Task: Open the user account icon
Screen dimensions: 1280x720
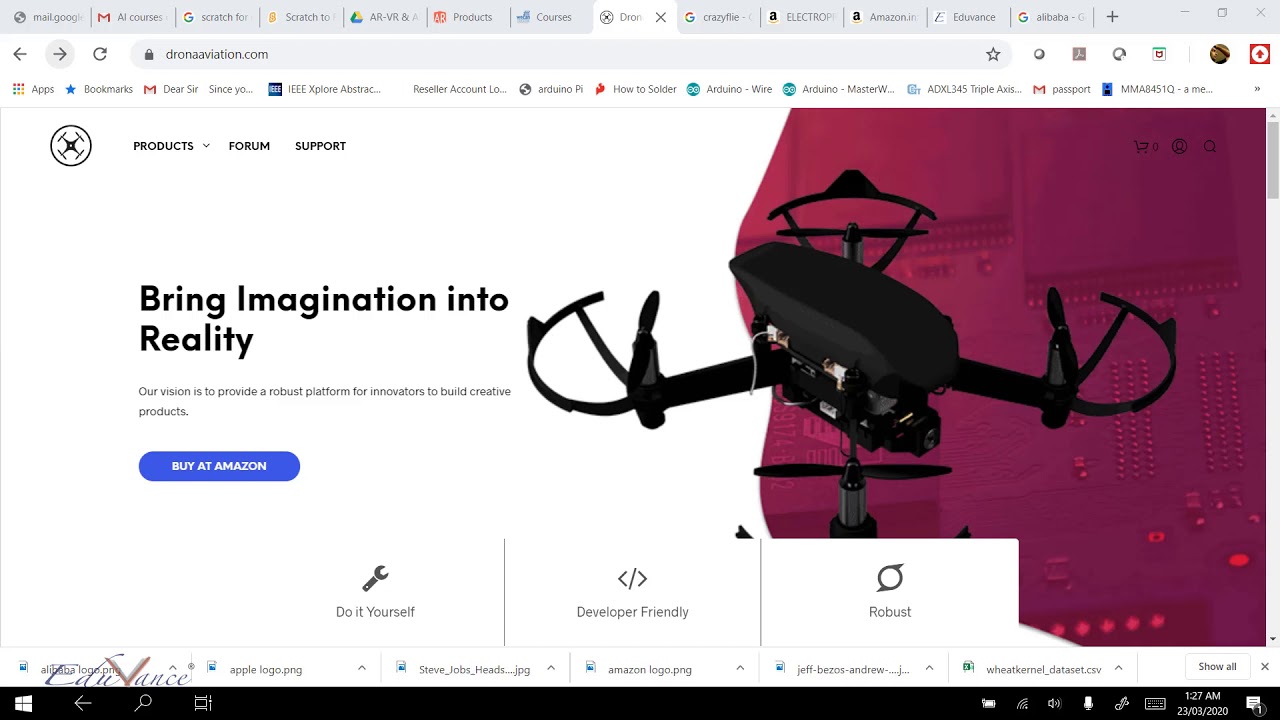Action: (x=1179, y=146)
